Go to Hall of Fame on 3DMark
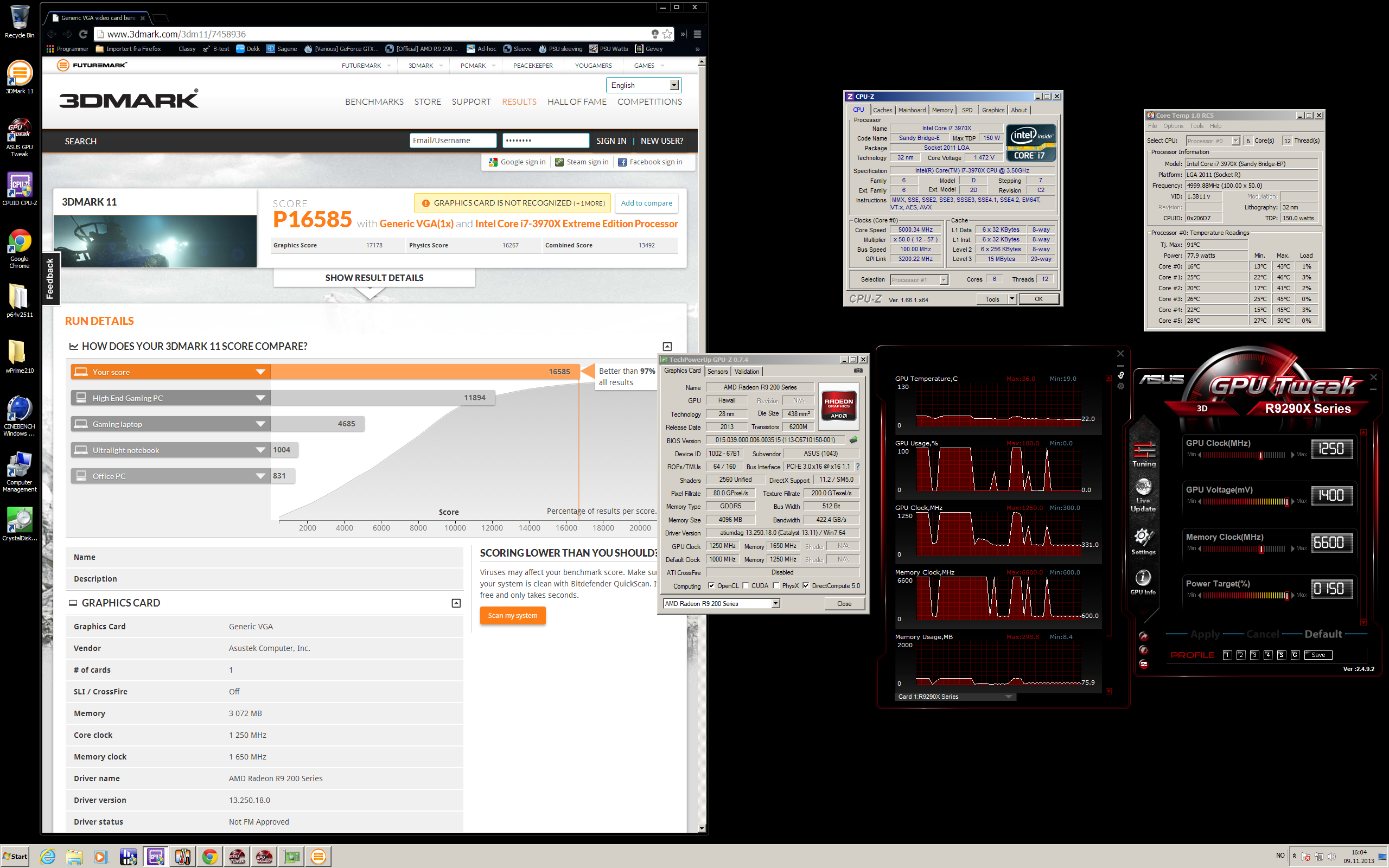 tap(577, 101)
